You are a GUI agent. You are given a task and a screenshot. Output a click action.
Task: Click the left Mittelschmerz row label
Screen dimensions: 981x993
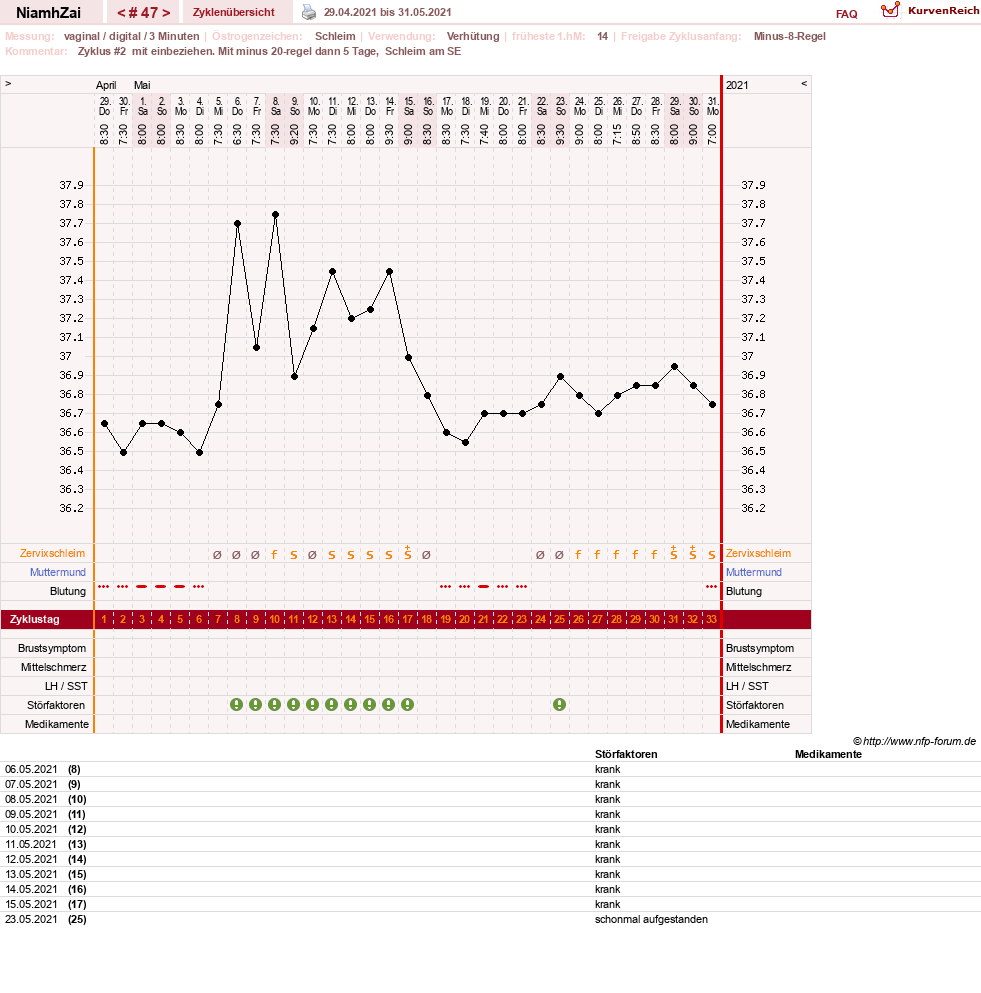click(x=53, y=667)
